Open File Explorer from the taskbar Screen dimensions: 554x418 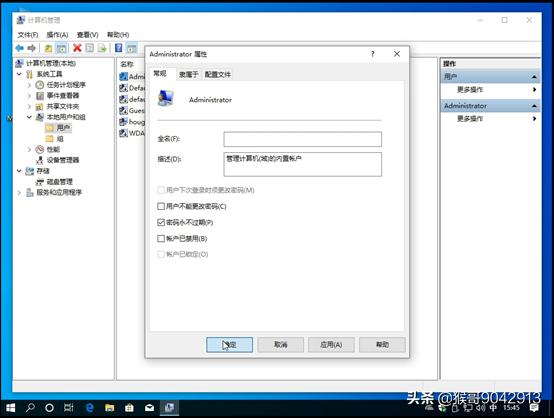point(110,408)
